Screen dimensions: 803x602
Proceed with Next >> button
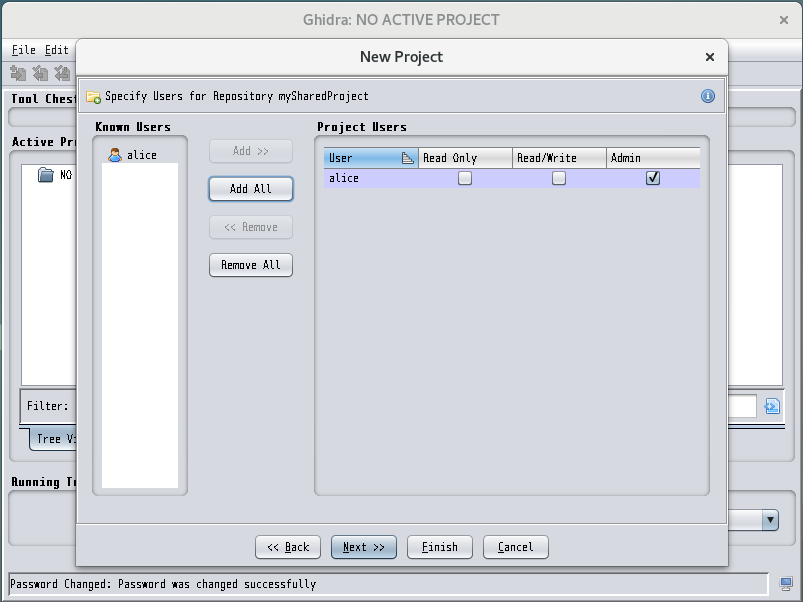point(364,547)
